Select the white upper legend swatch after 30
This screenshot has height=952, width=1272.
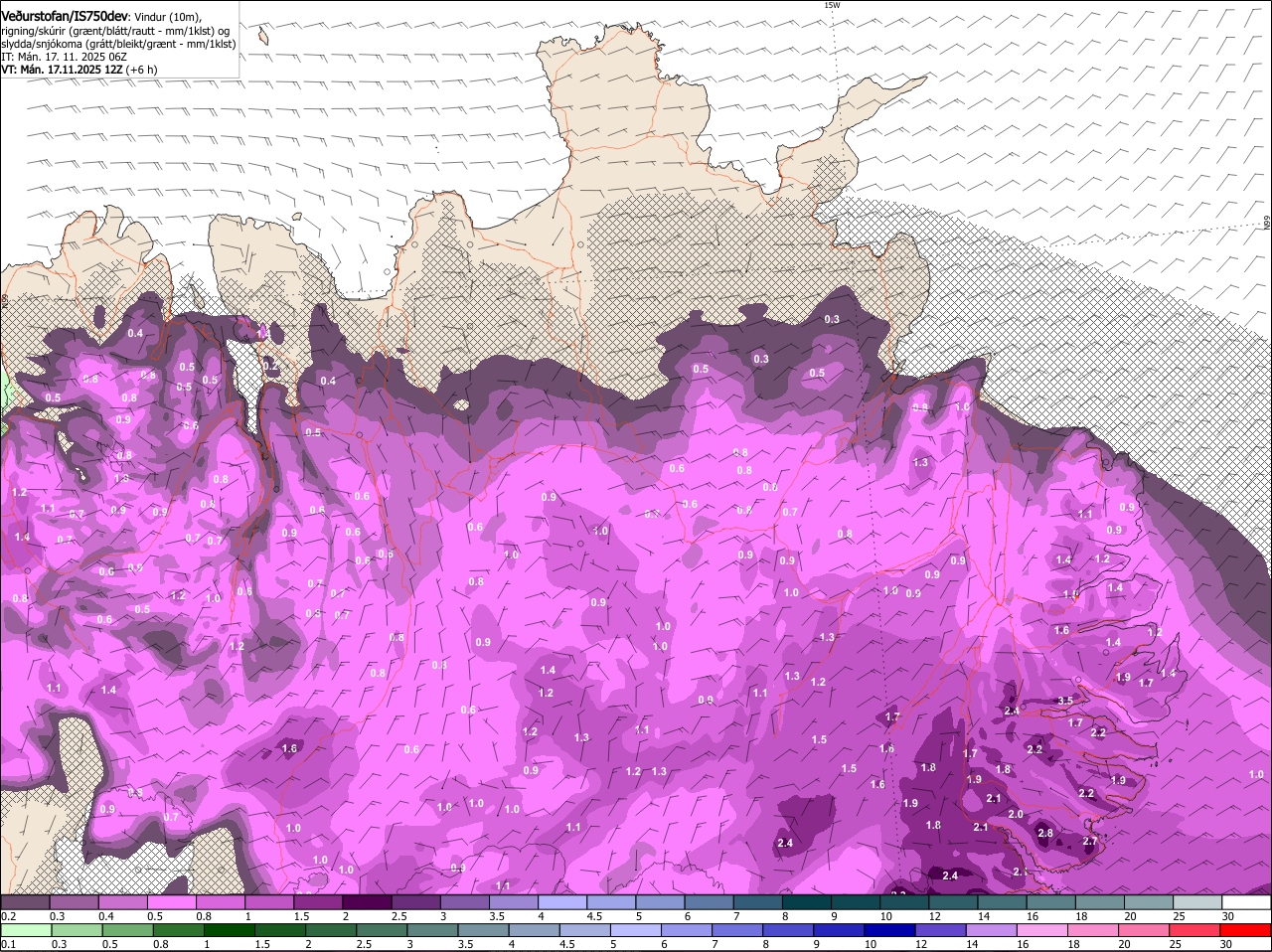tap(1246, 902)
